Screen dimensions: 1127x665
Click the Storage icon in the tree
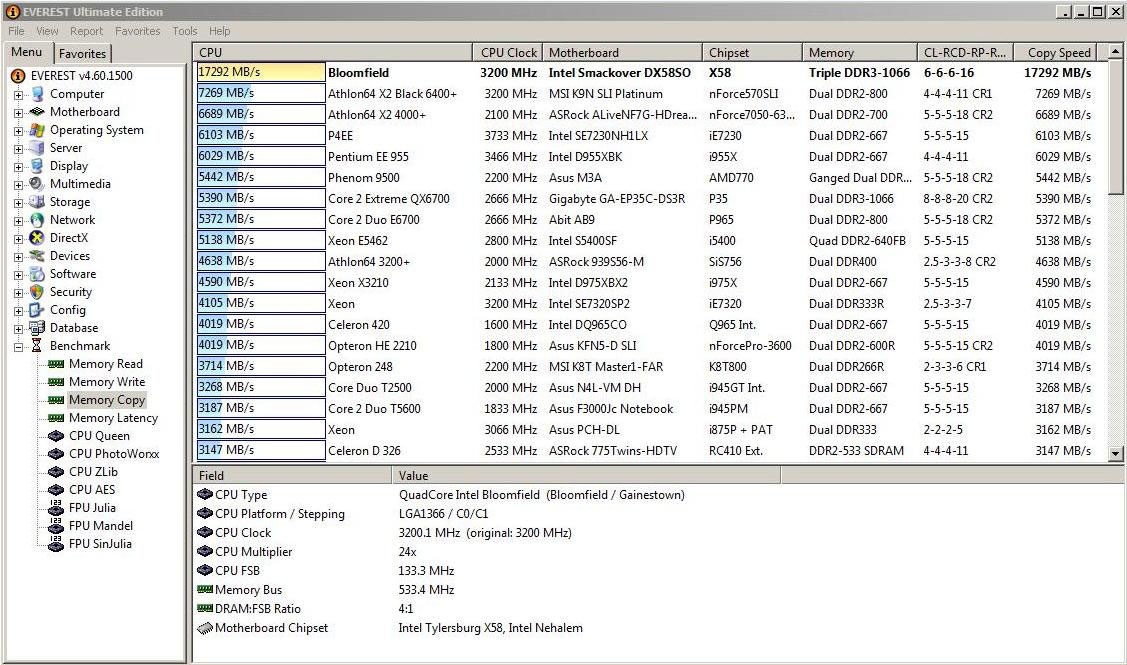click(x=37, y=202)
